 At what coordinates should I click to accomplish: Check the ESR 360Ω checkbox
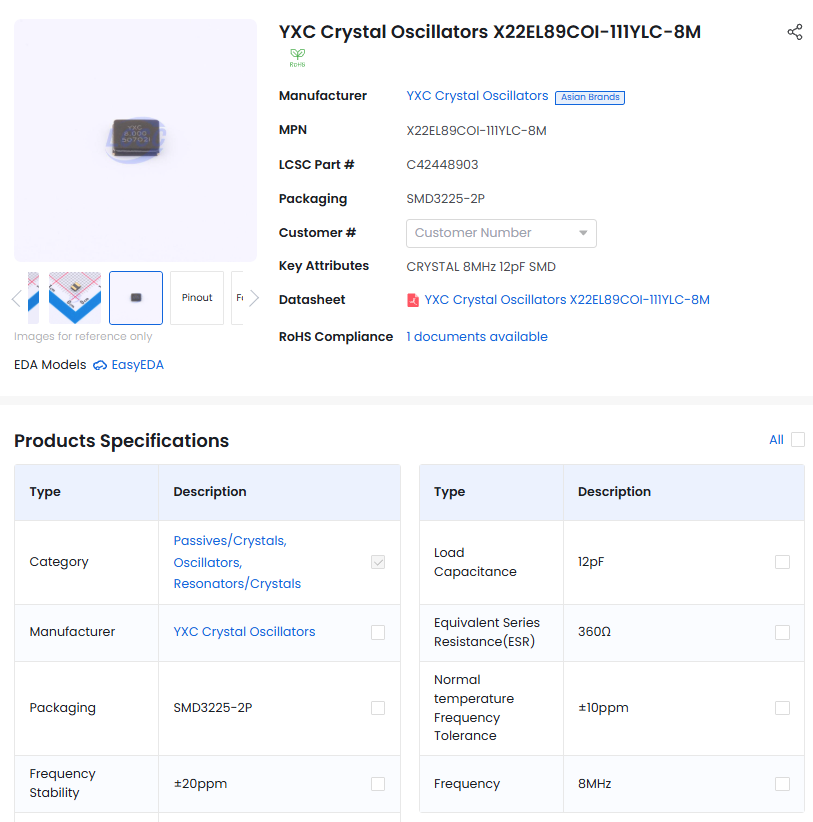pyautogui.click(x=782, y=632)
